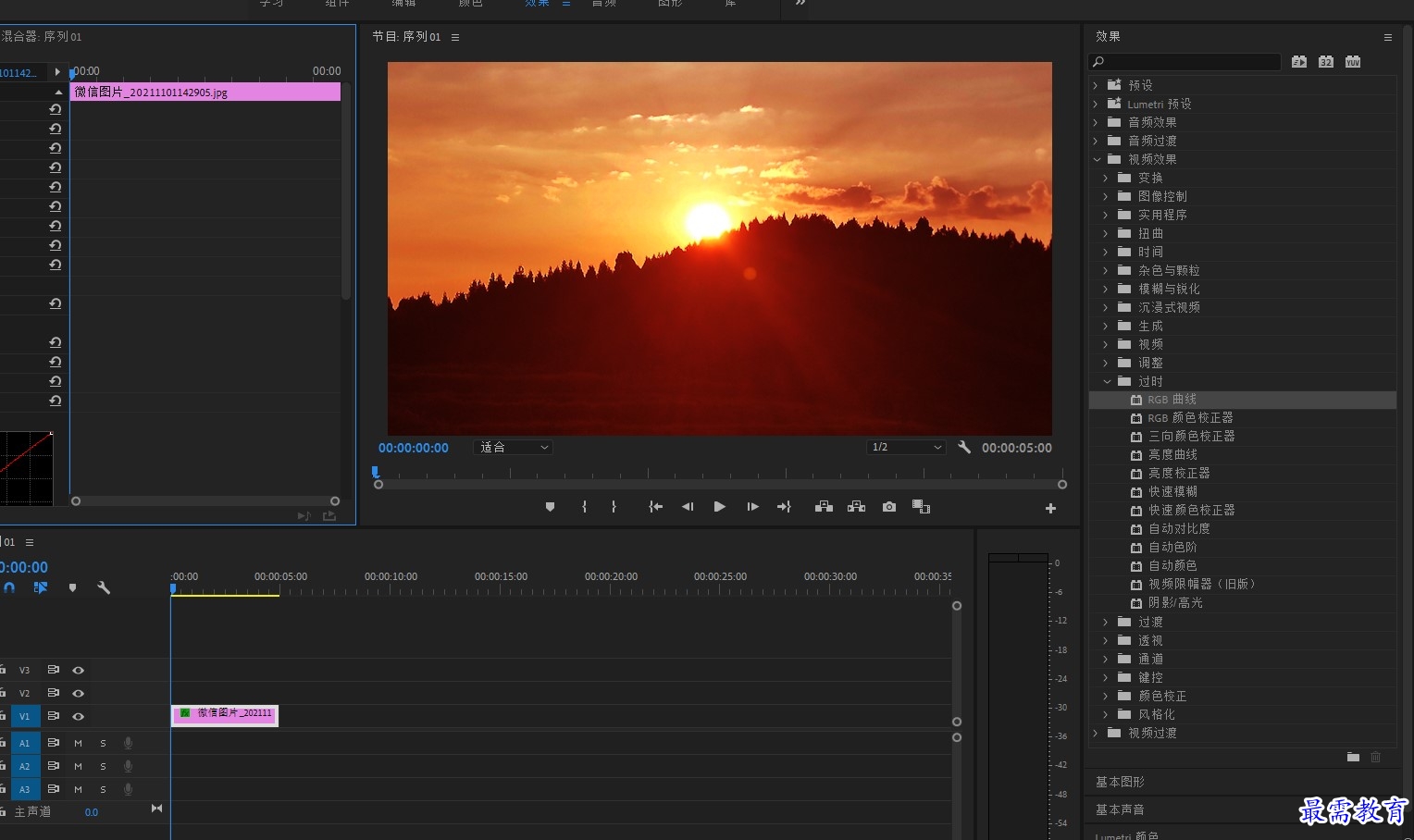
Task: Open the zoom level dropdown 适合
Action: click(514, 447)
